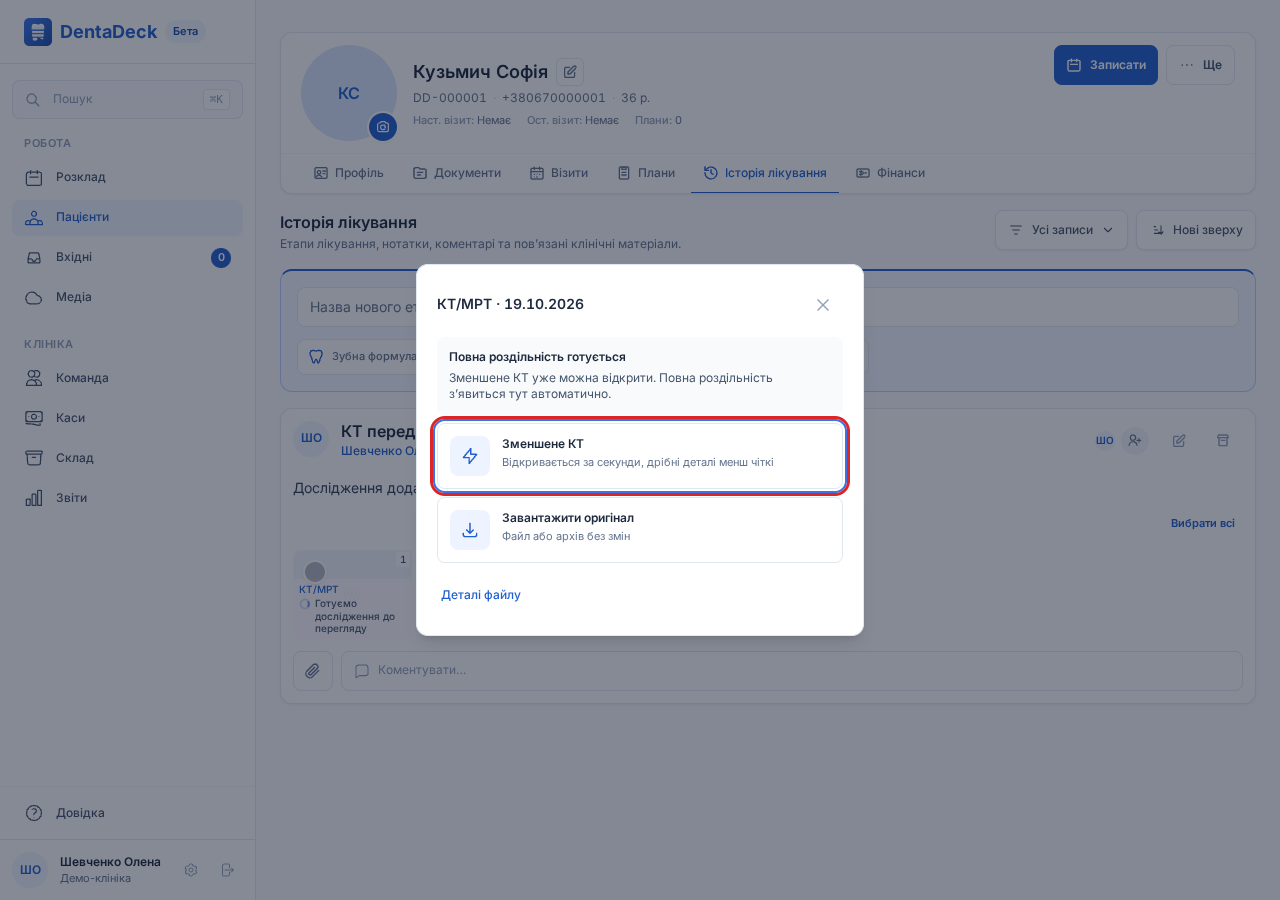Click the Записати button
Viewport: 1280px width, 900px height.
[x=1106, y=65]
